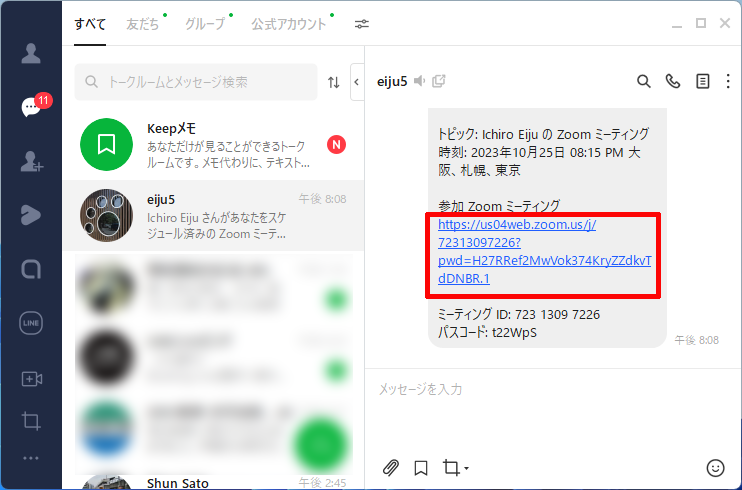Open the add friends icon in sidebar
The height and width of the screenshot is (490, 742).
[32, 161]
